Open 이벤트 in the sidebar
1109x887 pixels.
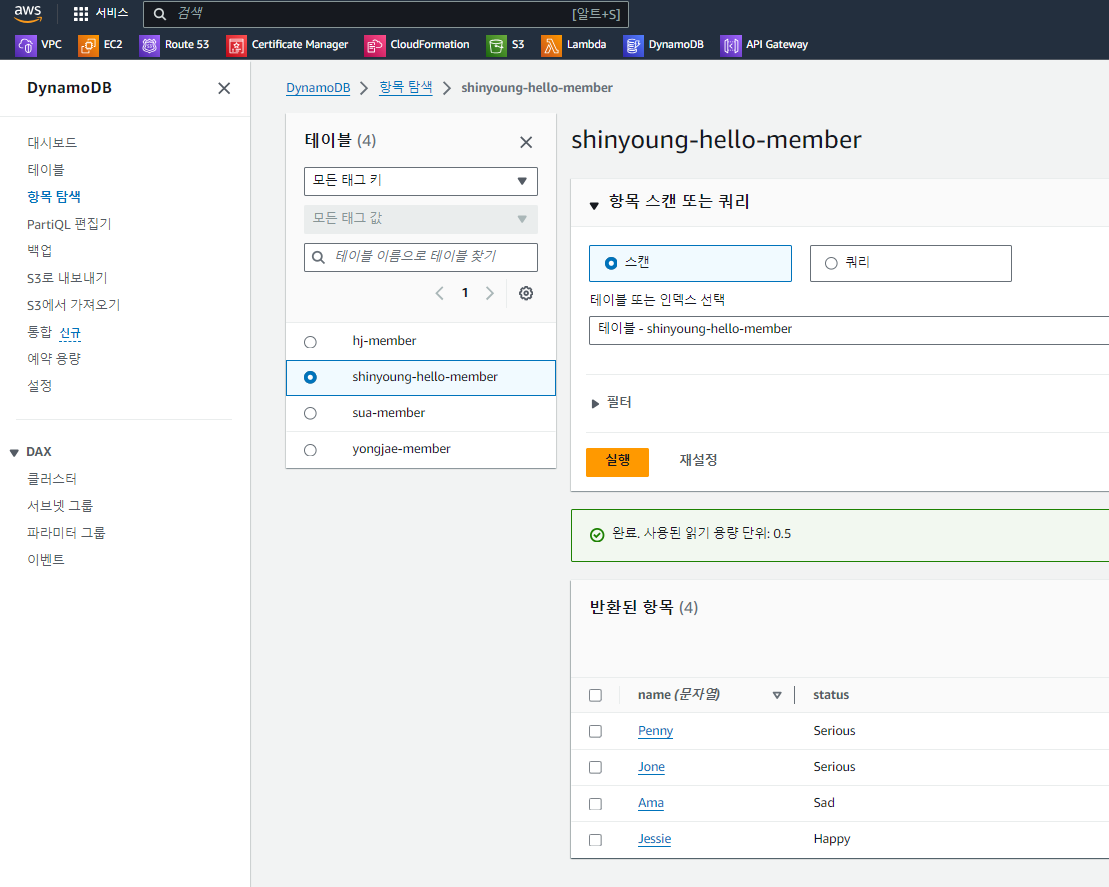click(46, 560)
